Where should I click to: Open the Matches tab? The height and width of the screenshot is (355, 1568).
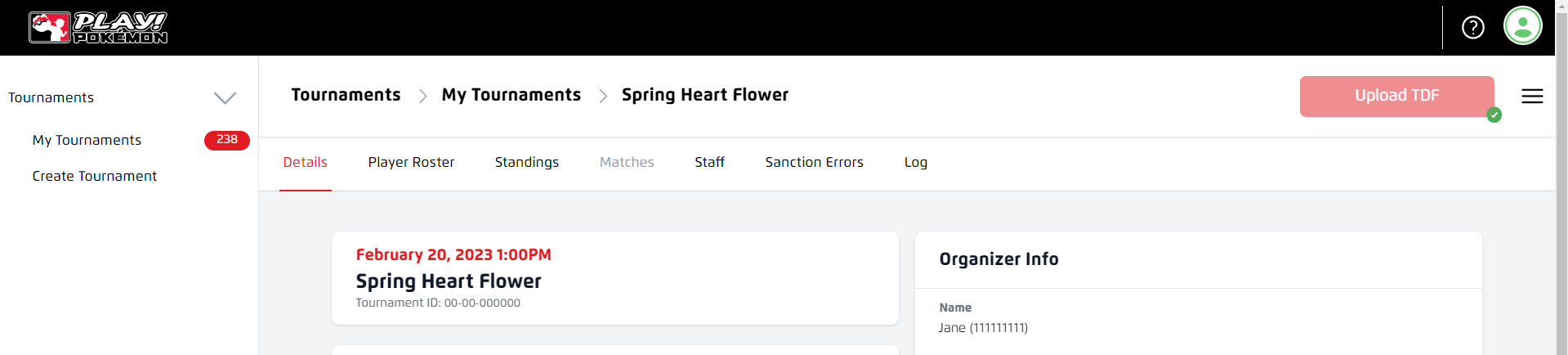coord(627,162)
